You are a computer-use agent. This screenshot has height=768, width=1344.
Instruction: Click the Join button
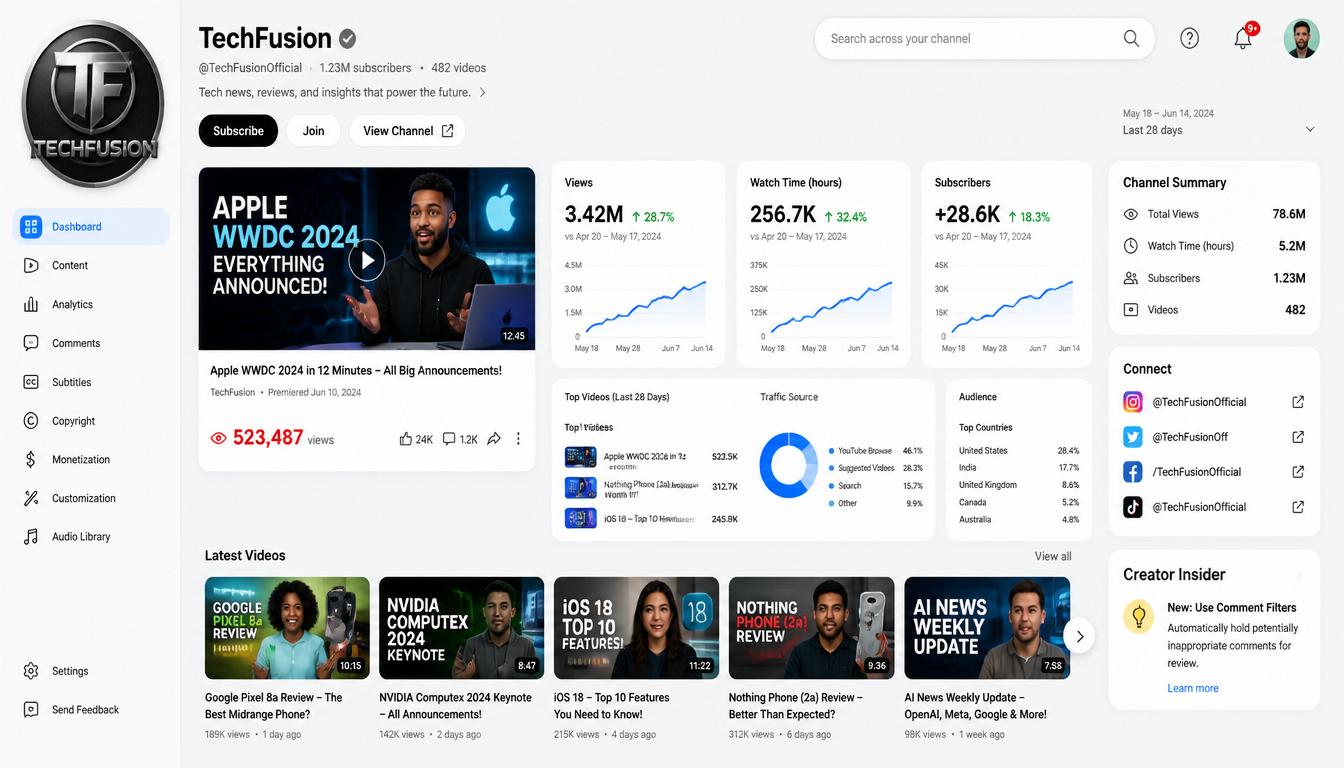point(314,131)
